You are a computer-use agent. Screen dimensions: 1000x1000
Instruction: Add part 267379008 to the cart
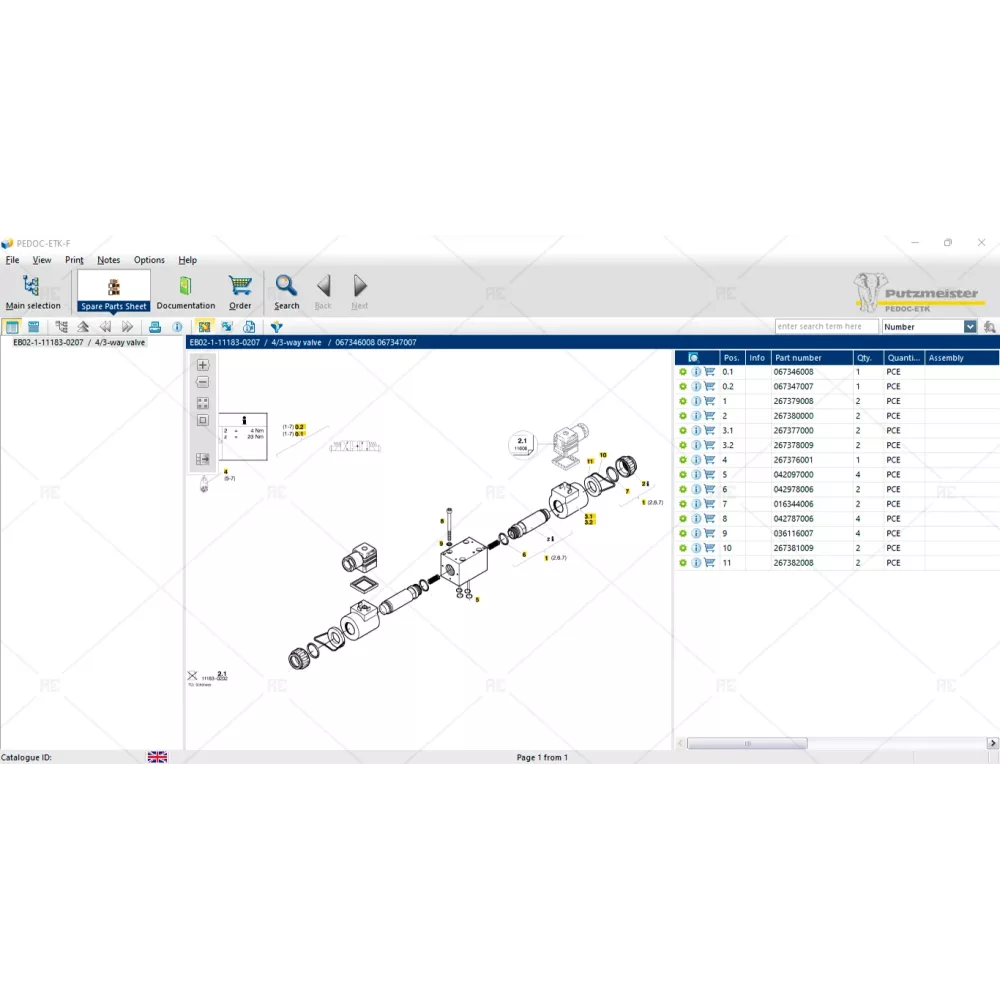click(x=710, y=401)
